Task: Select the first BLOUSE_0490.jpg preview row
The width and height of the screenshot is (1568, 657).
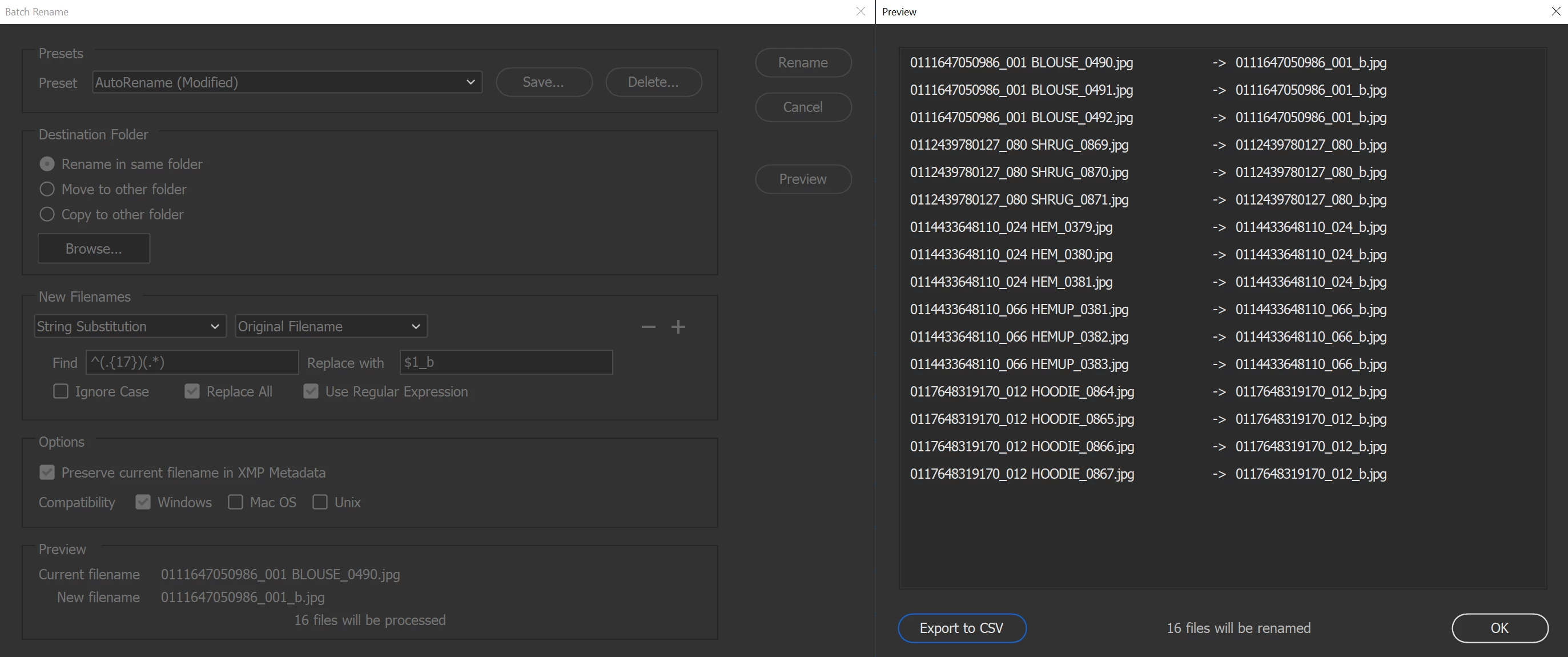Action: click(x=1021, y=63)
